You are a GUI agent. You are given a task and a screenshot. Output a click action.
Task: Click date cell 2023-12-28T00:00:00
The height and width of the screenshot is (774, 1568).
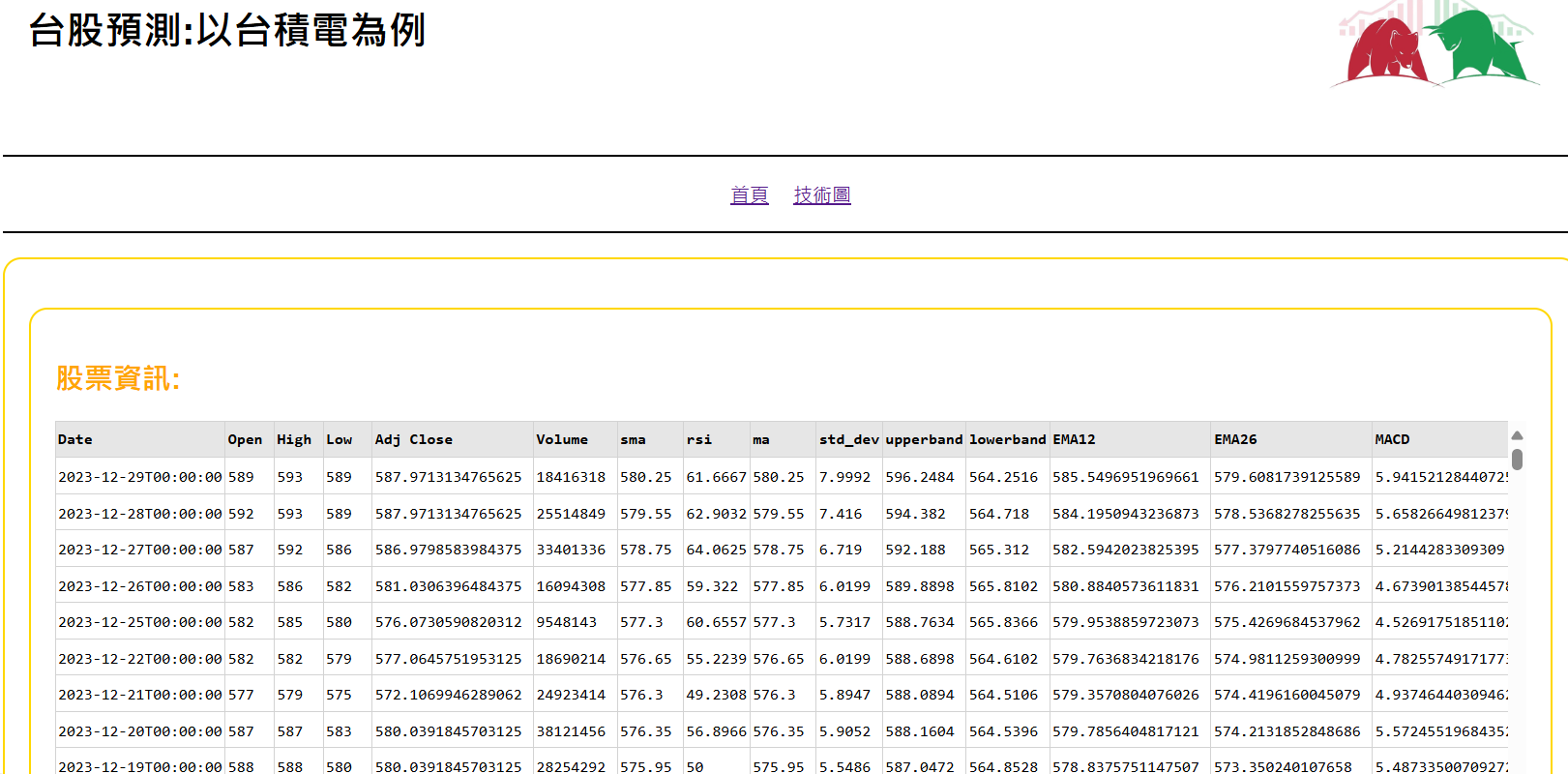point(140,514)
